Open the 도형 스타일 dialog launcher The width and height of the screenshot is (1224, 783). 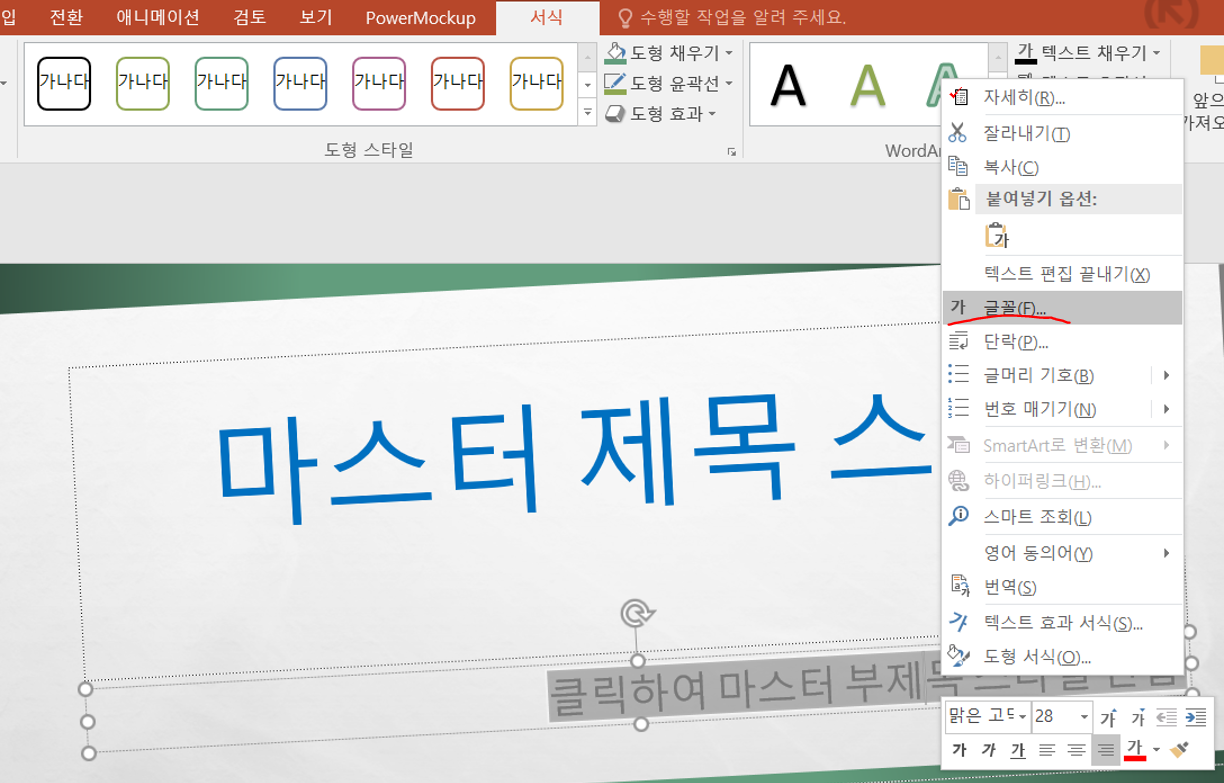pyautogui.click(x=732, y=152)
